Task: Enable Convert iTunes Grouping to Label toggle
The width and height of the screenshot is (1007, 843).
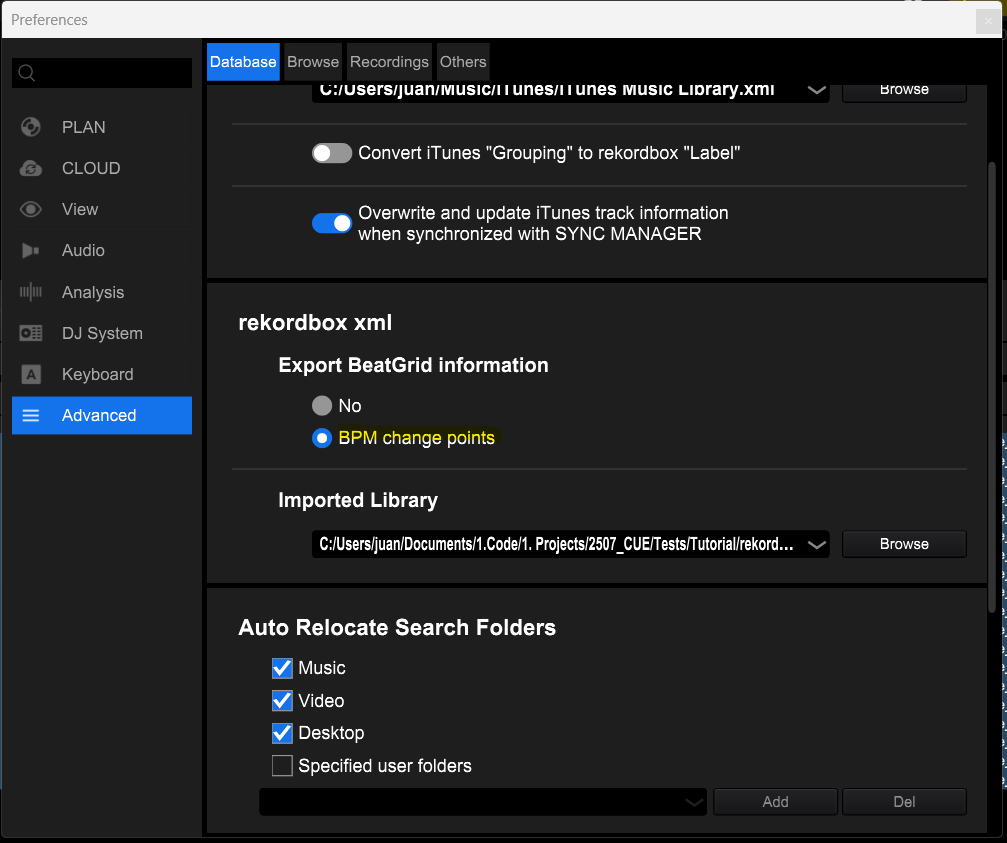Action: click(332, 153)
